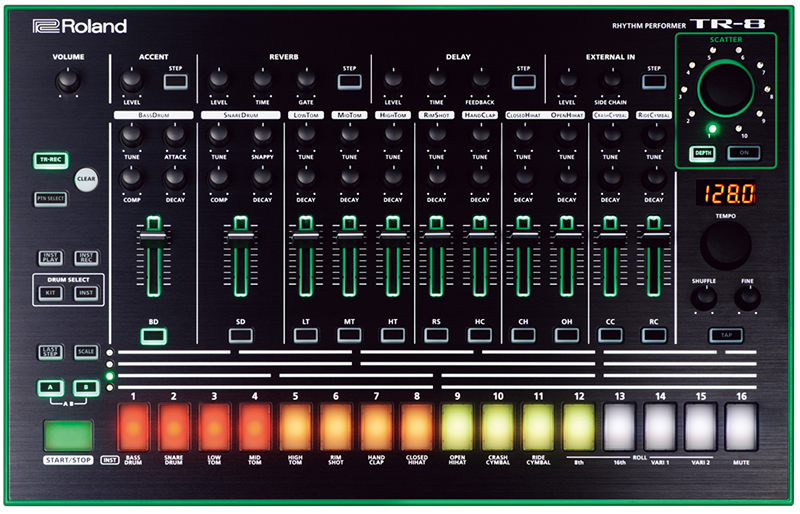Screen dimensions: 800x514
Task: Click the SCALE button
Action: coord(86,352)
